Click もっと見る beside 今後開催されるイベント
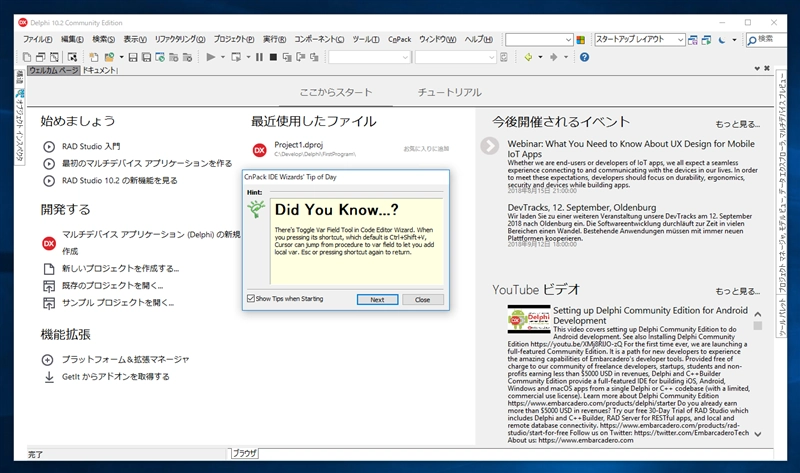The image size is (800, 473). point(737,124)
